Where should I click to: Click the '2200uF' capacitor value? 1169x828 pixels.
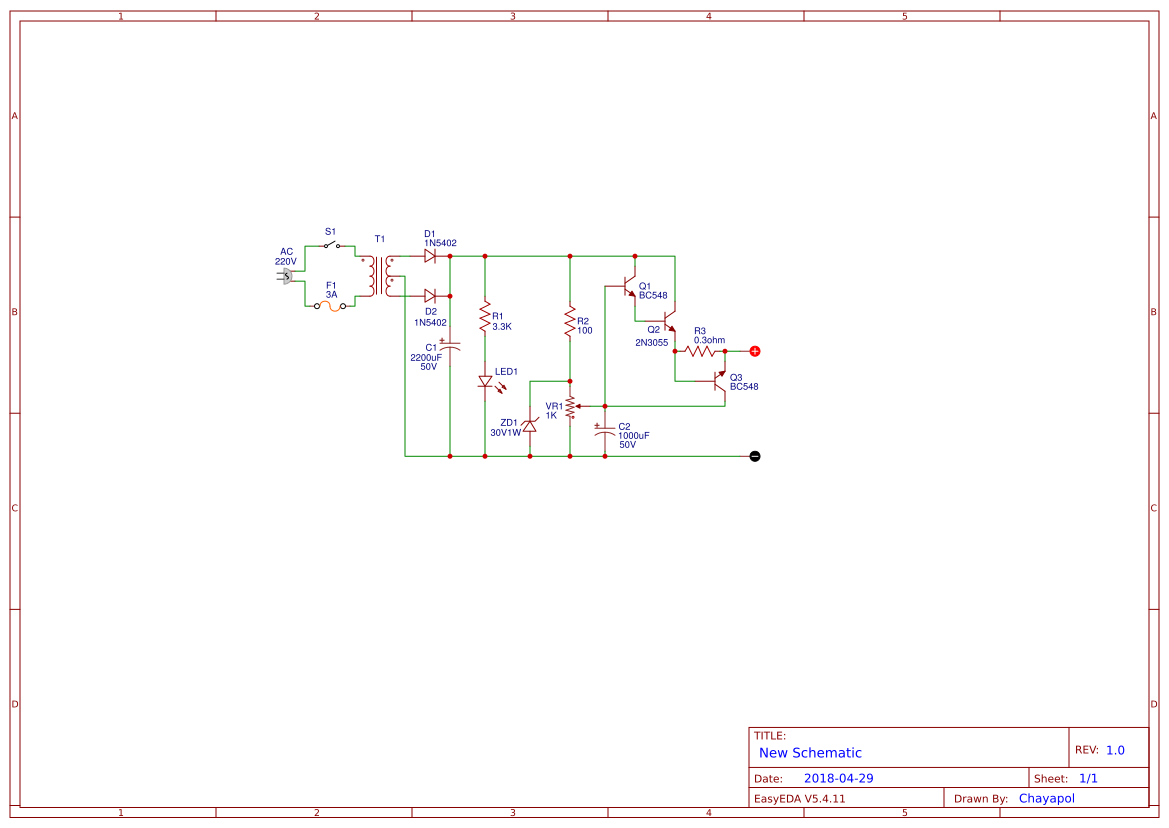[426, 358]
